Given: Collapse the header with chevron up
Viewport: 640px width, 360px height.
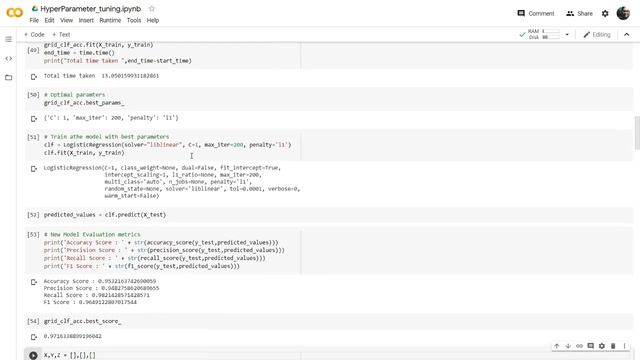Looking at the screenshot, I should click(x=627, y=35).
